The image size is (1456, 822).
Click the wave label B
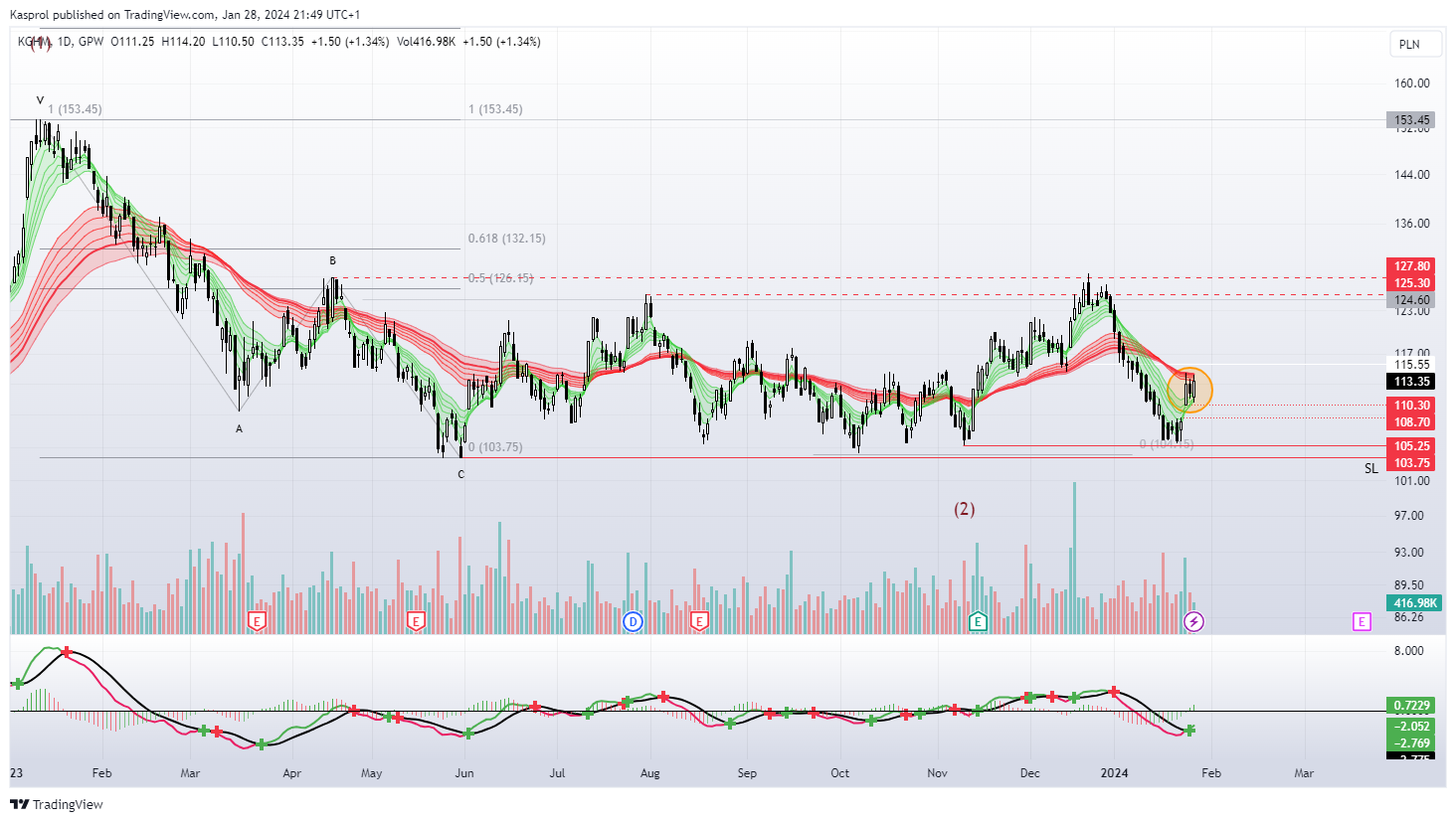coord(333,261)
